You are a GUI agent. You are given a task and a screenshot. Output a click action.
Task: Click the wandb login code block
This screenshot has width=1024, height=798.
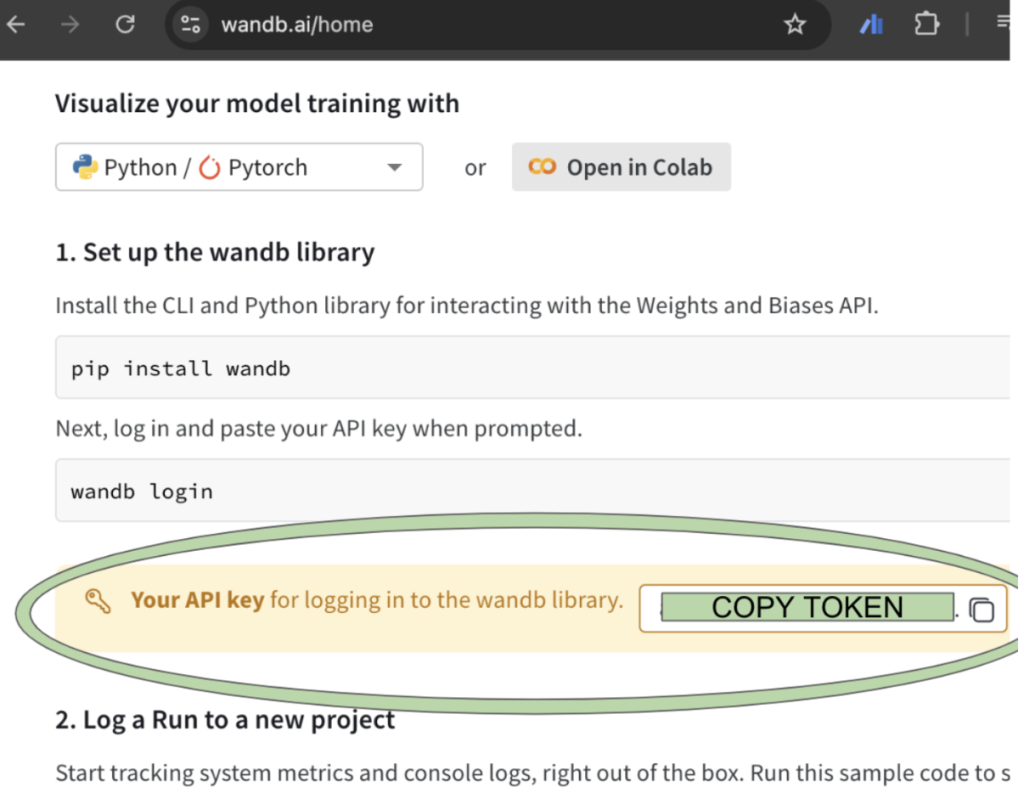[x=532, y=490]
